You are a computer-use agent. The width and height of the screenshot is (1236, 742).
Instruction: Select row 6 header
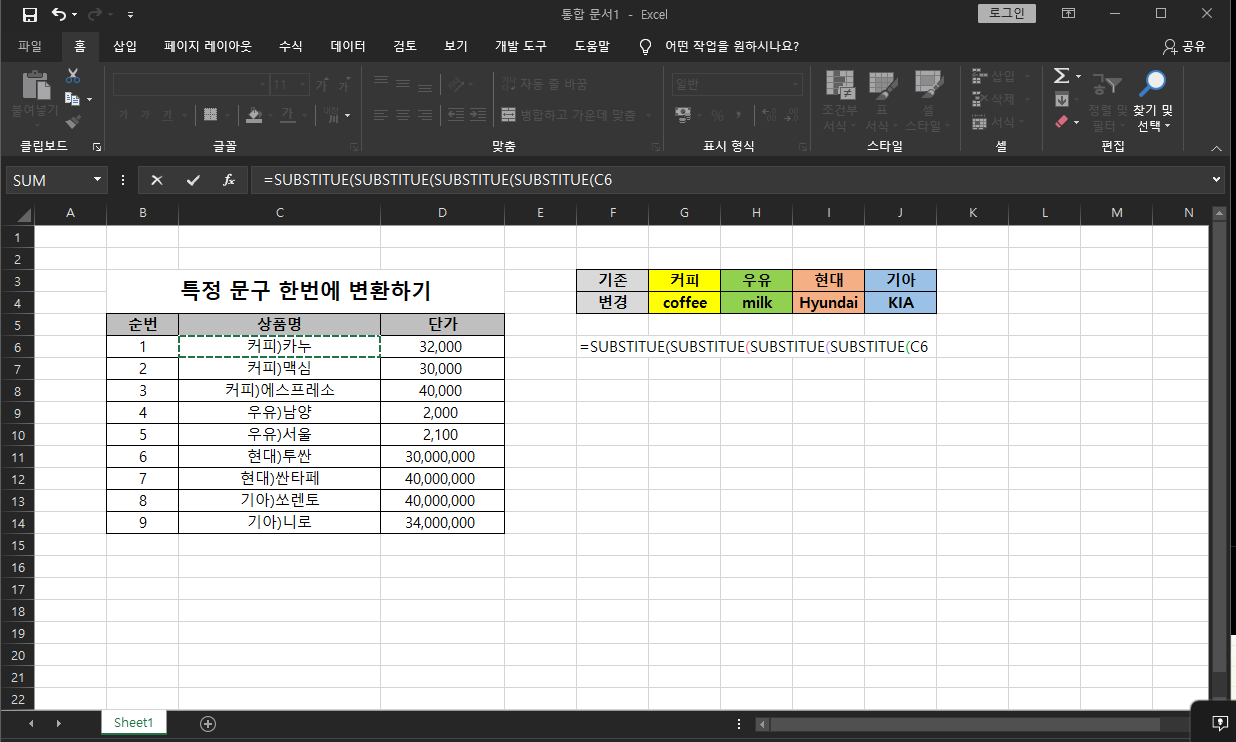(17, 346)
